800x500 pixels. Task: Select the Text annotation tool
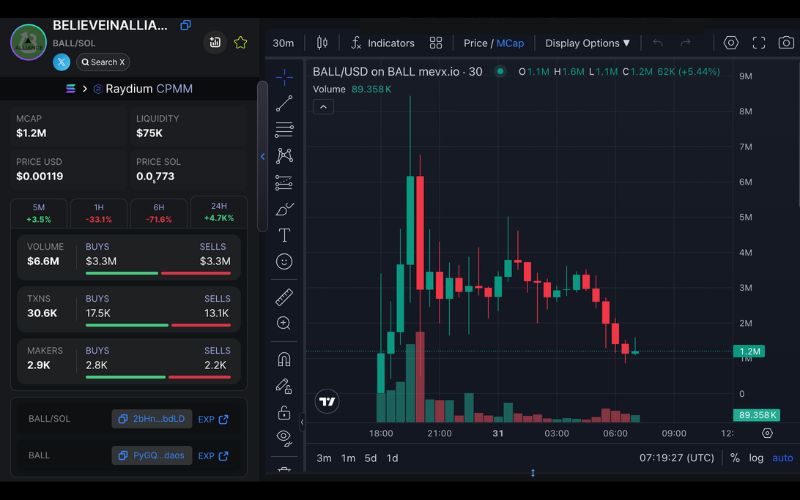point(284,235)
